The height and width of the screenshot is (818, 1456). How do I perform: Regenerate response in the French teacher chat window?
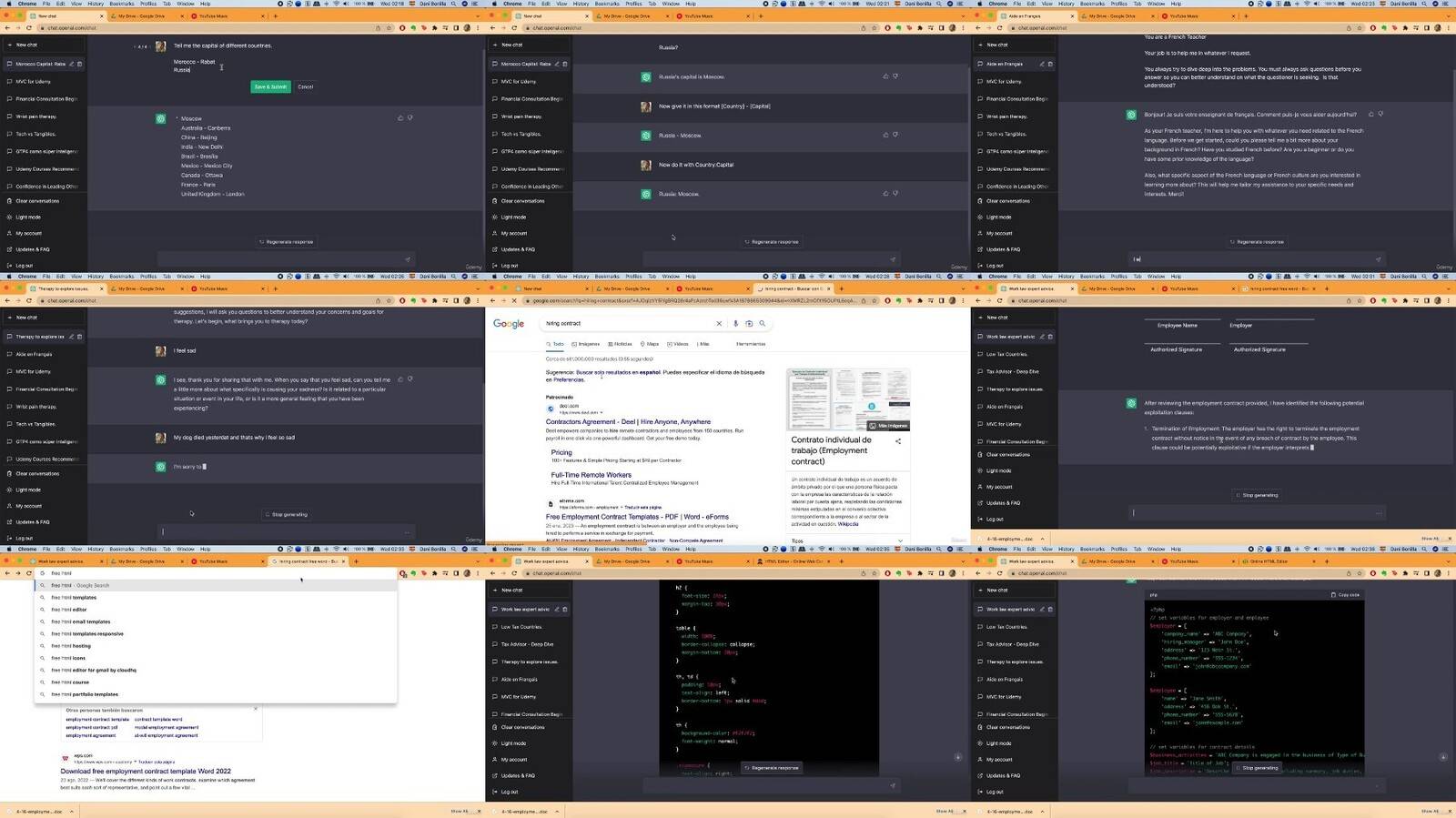[x=1257, y=242]
